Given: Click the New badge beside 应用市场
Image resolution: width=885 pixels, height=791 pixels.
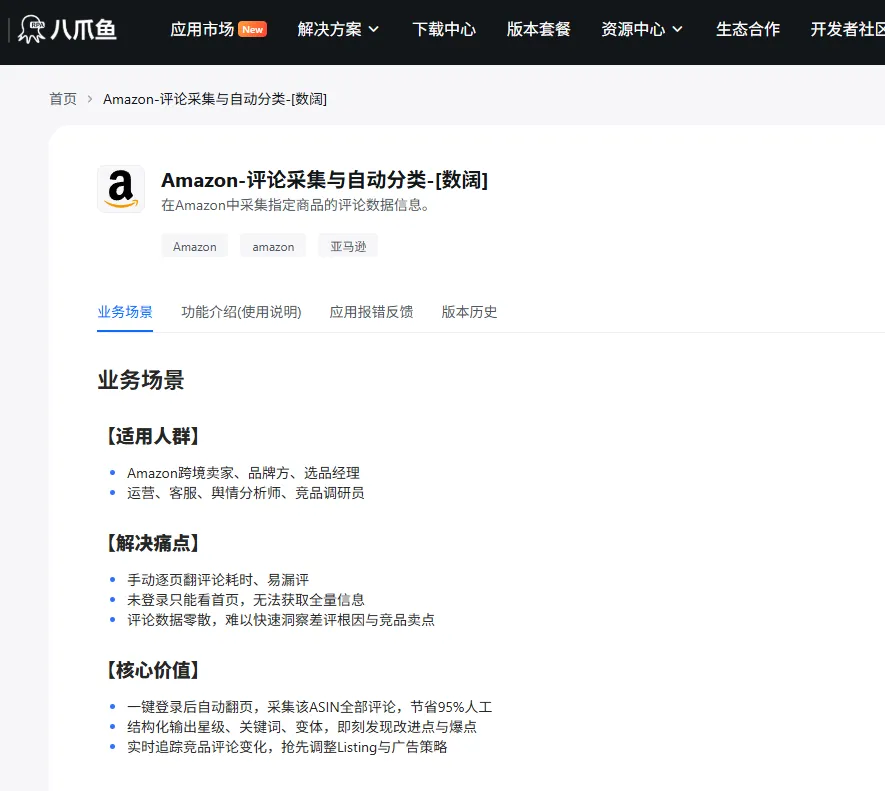Looking at the screenshot, I should point(252,29).
